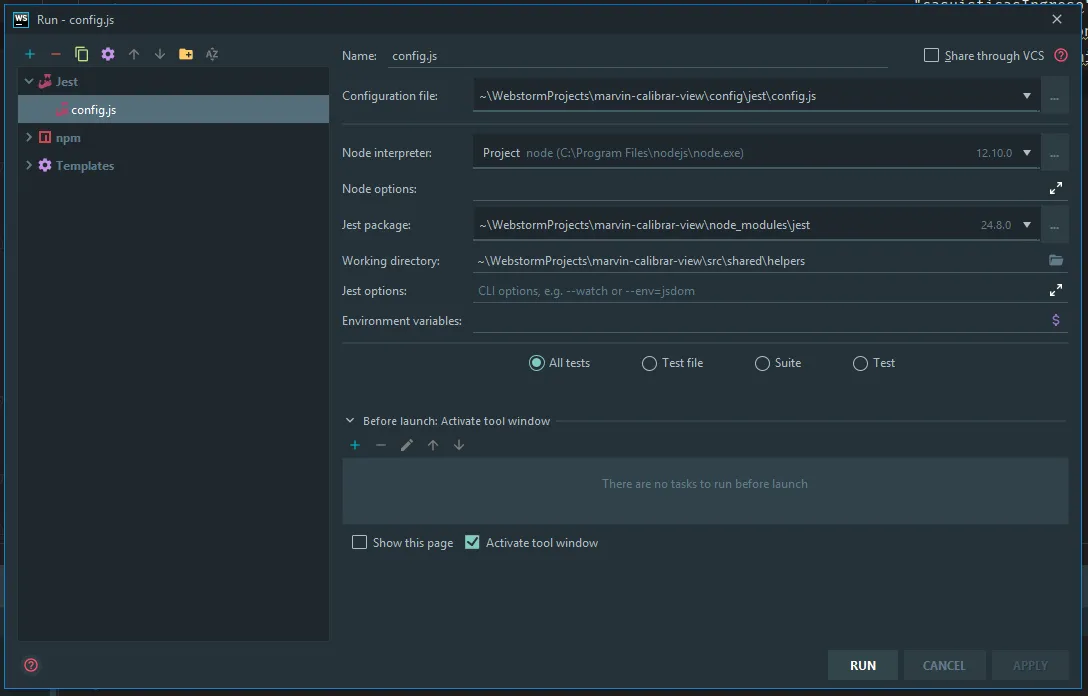Sort configurations alphabetically
The image size is (1088, 696).
212,54
